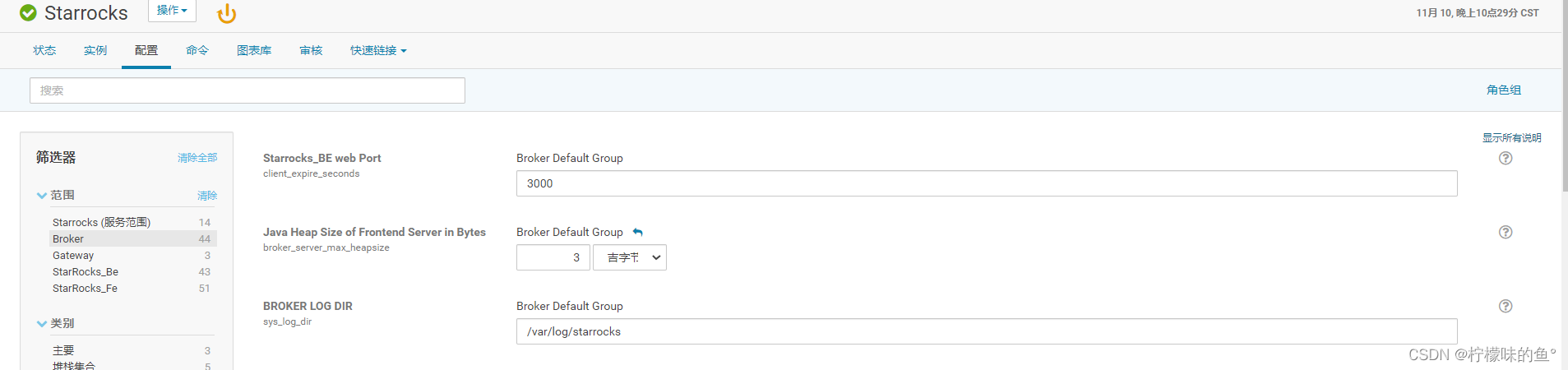Click the BROKER LOG DIR label
The height and width of the screenshot is (370, 1568).
pyautogui.click(x=308, y=306)
